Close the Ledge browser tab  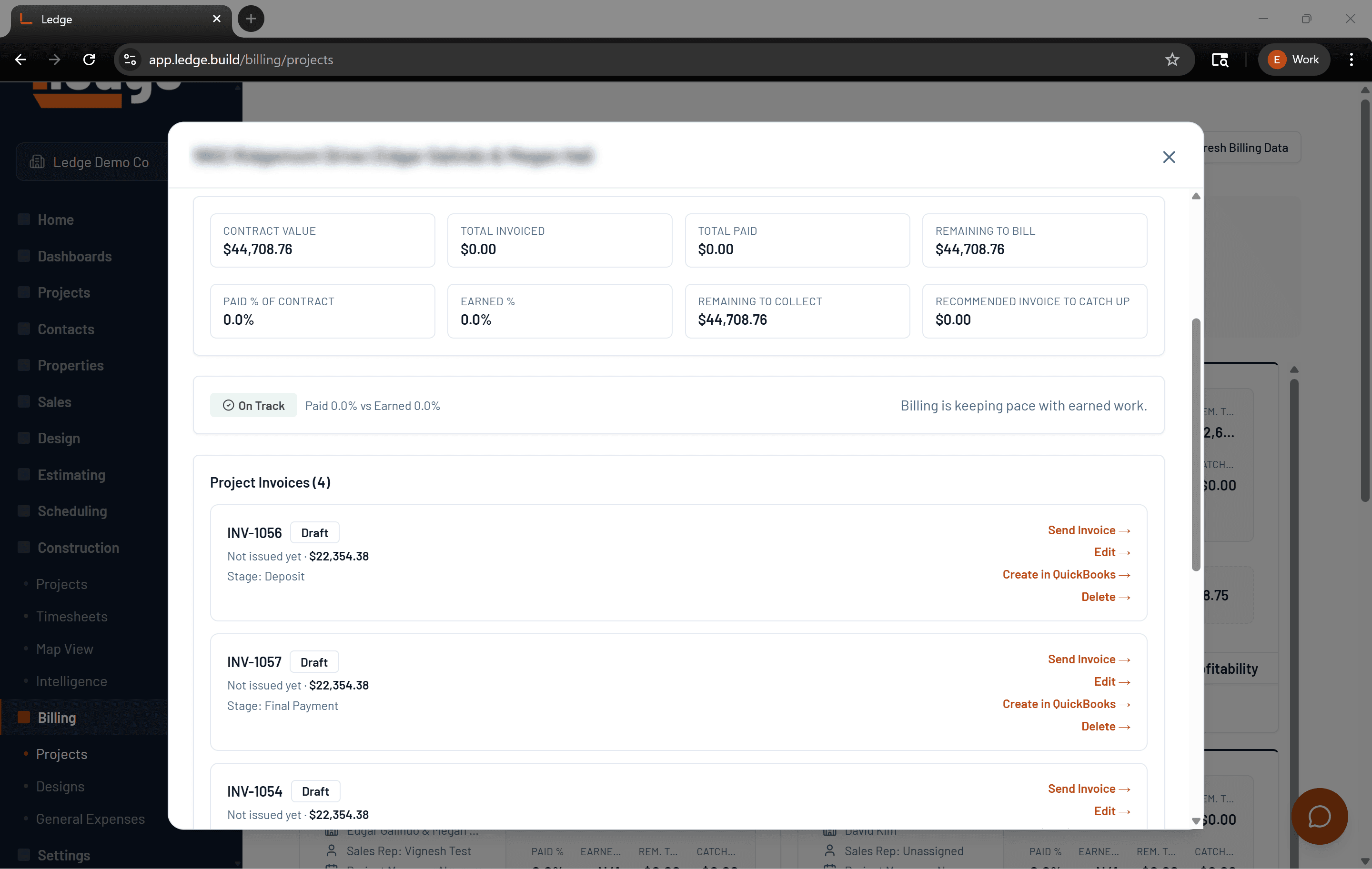click(x=216, y=20)
